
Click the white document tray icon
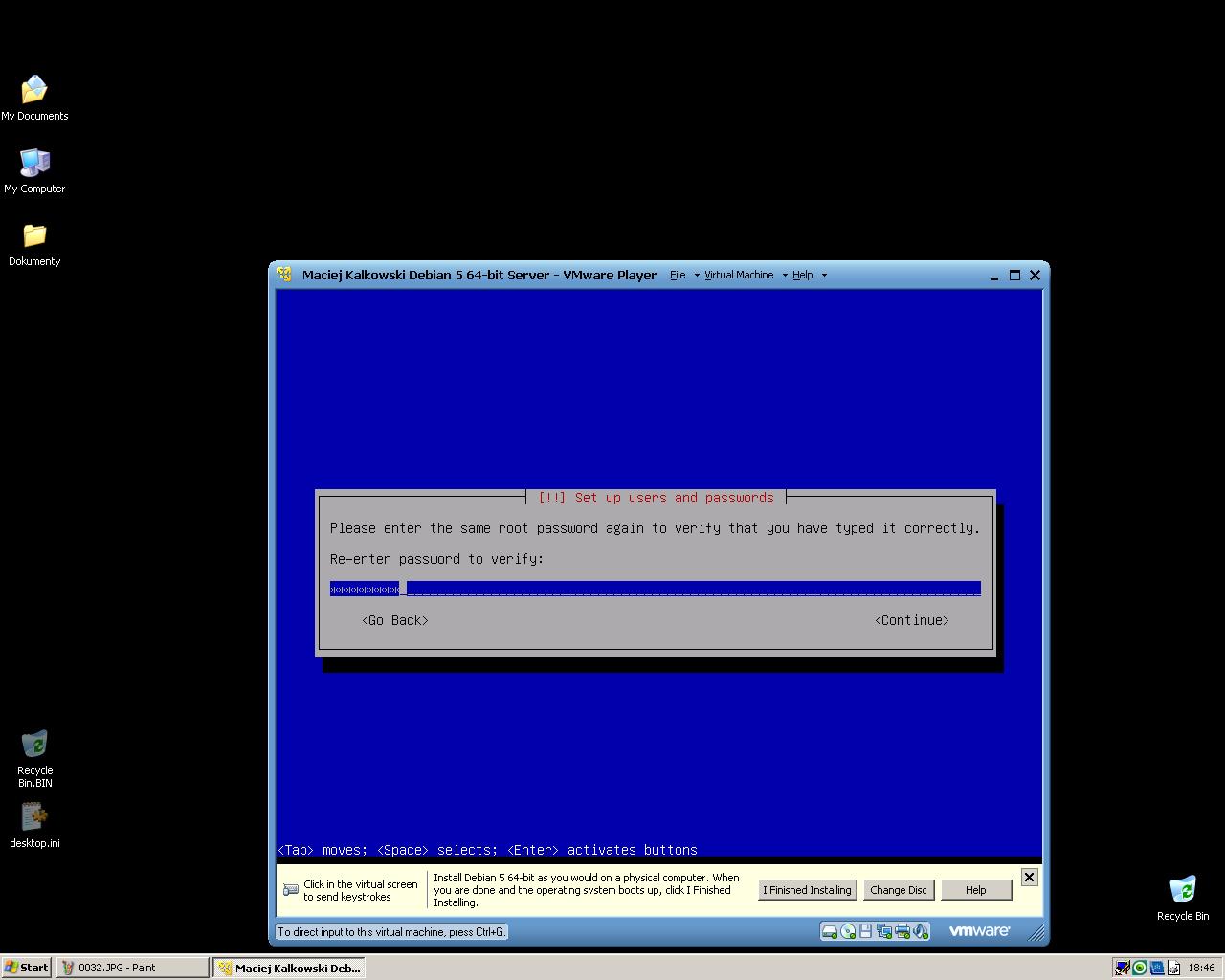1173,968
